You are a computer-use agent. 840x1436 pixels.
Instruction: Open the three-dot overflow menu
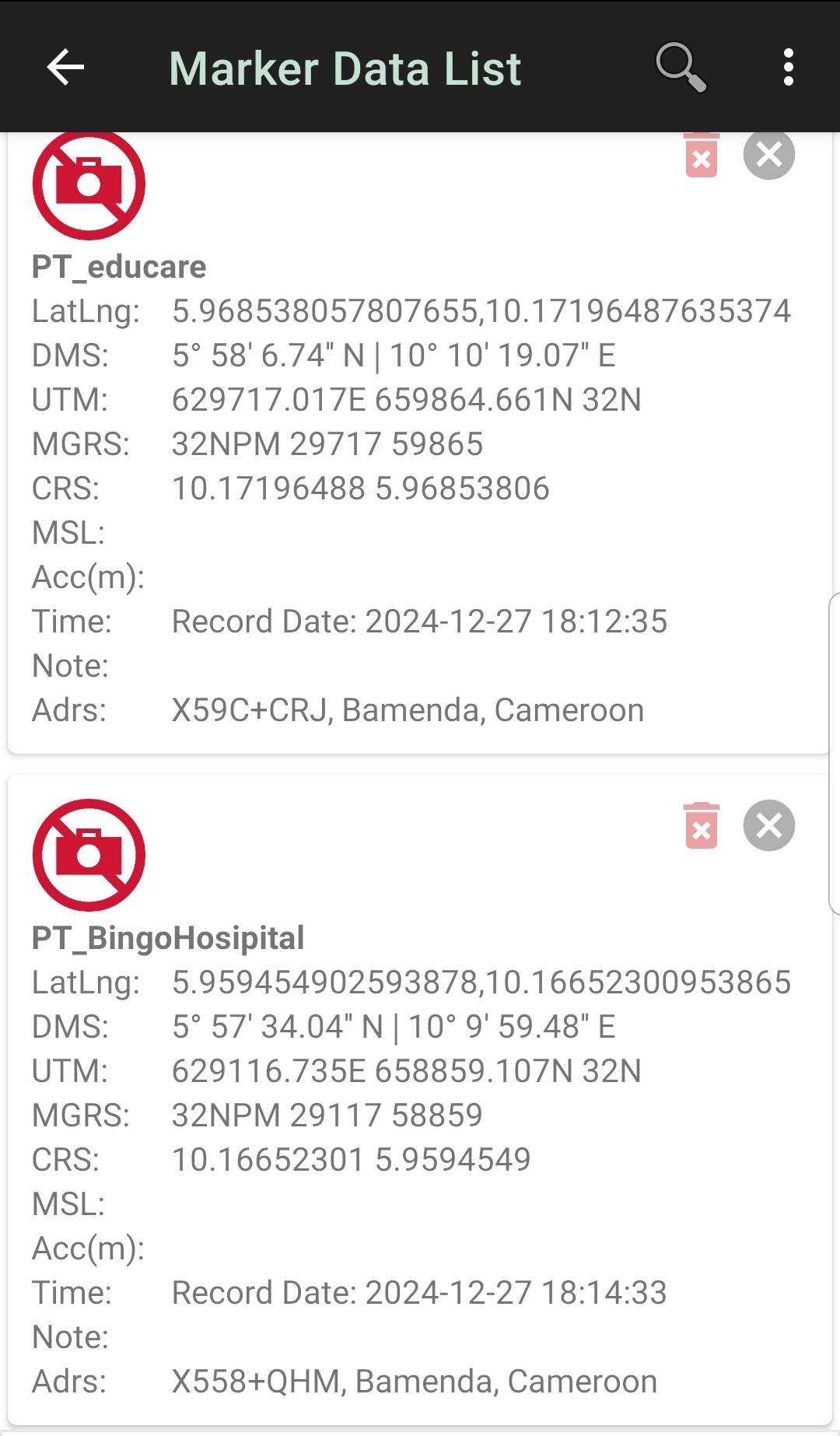788,68
